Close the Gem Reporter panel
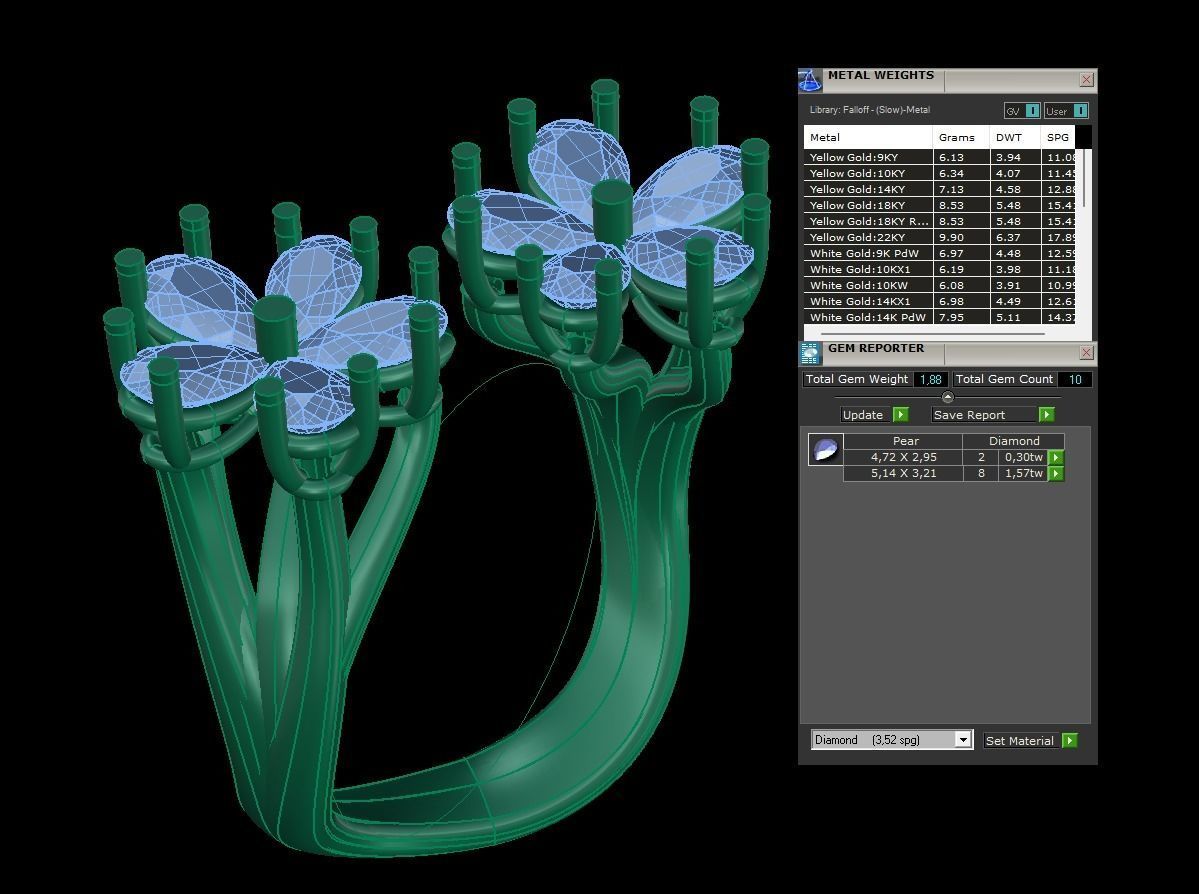Screen dimensions: 1199x894 1086,353
